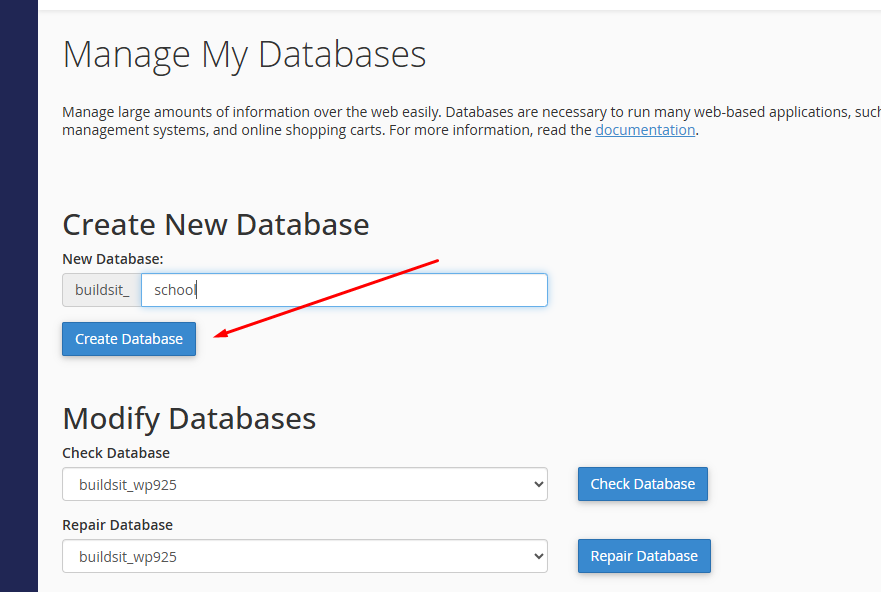Click the Repair Database button

pos(644,556)
